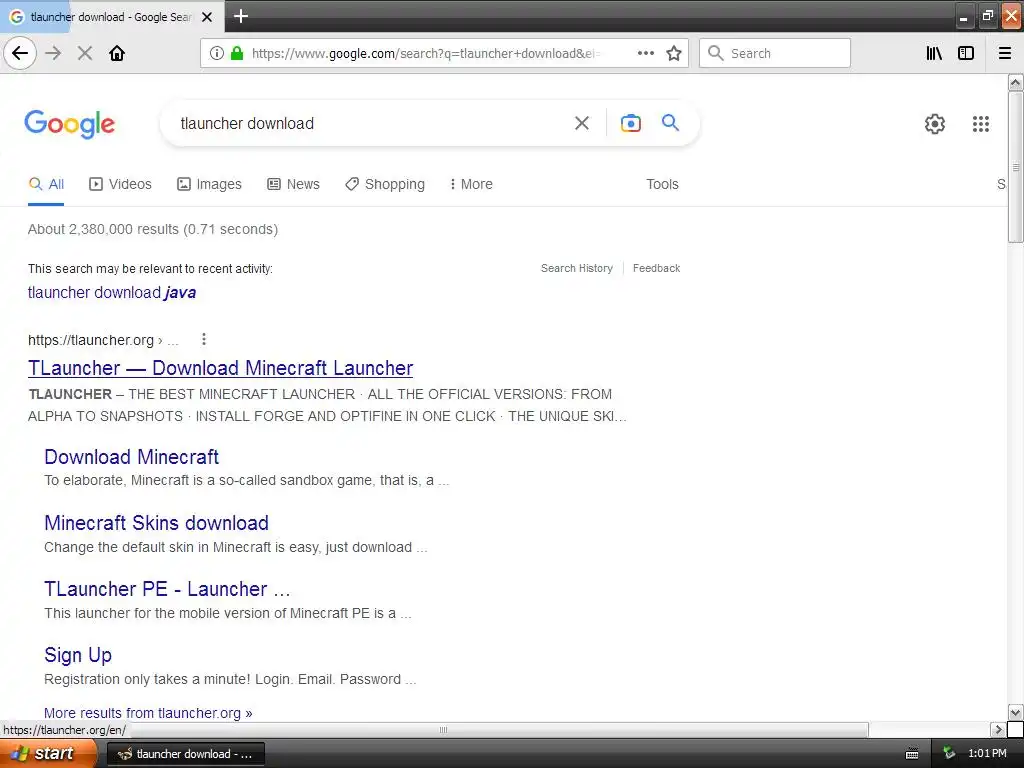Click the About 2,380,000 results text
The width and height of the screenshot is (1024, 768).
[x=153, y=229]
